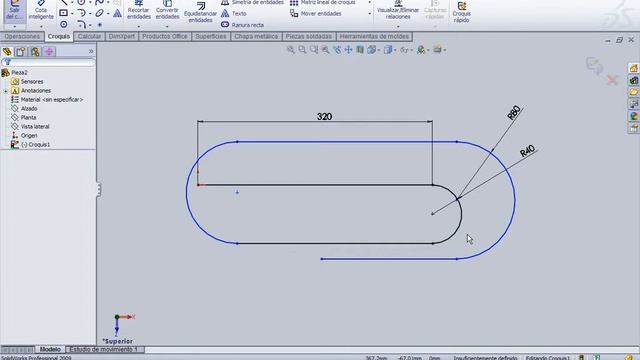Select the rectangle sketch tool
This screenshot has height=360, width=640.
pyautogui.click(x=63, y=13)
